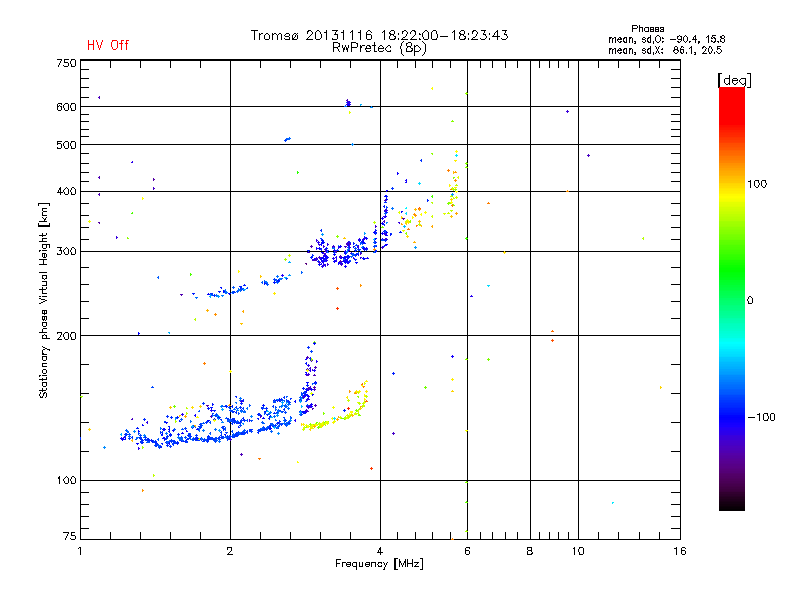Click x-axis tick label '16'
This screenshot has height=600, width=800.
[x=680, y=551]
